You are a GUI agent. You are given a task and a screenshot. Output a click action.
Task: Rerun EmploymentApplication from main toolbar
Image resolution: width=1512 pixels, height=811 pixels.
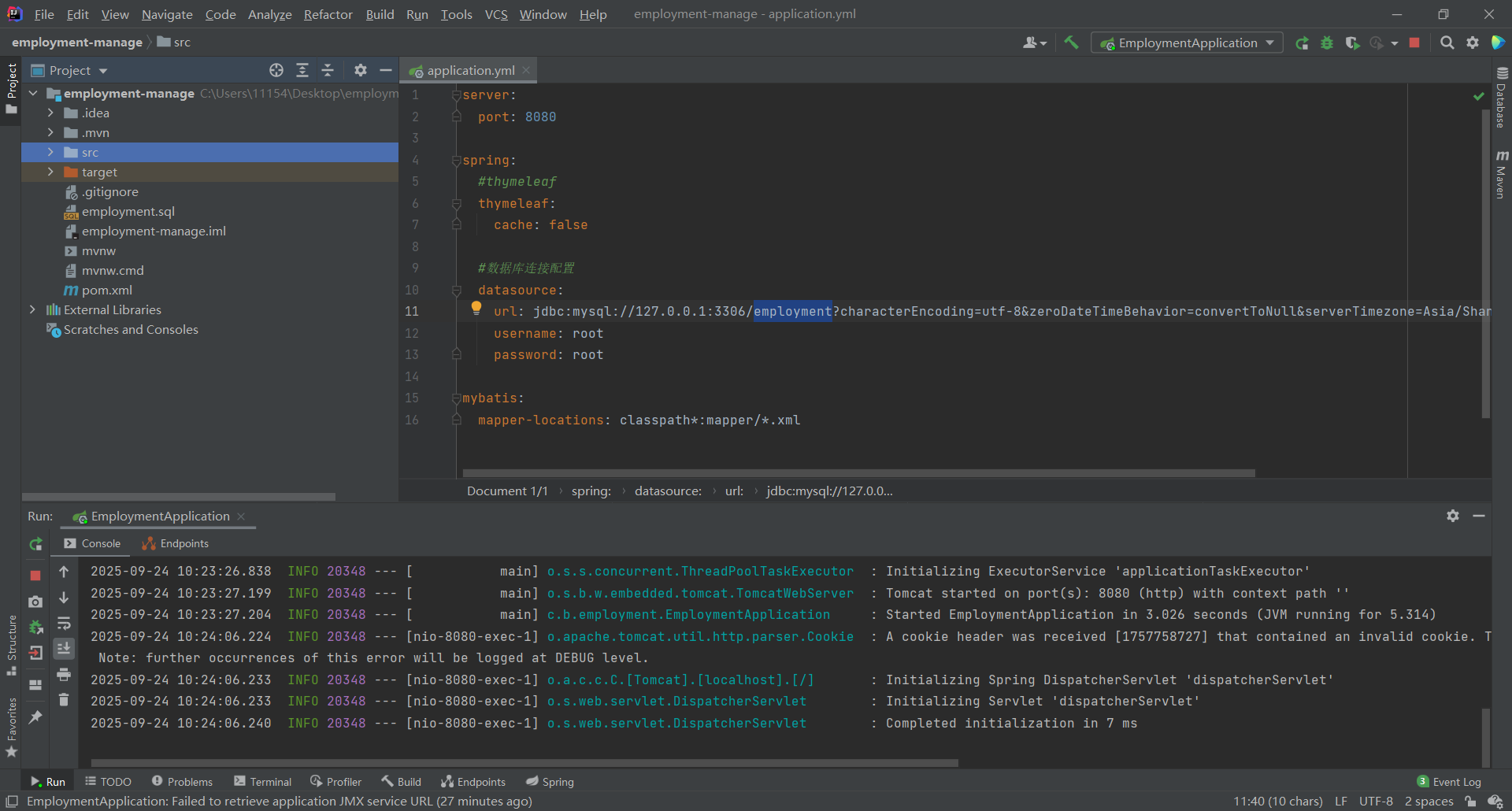point(1303,43)
